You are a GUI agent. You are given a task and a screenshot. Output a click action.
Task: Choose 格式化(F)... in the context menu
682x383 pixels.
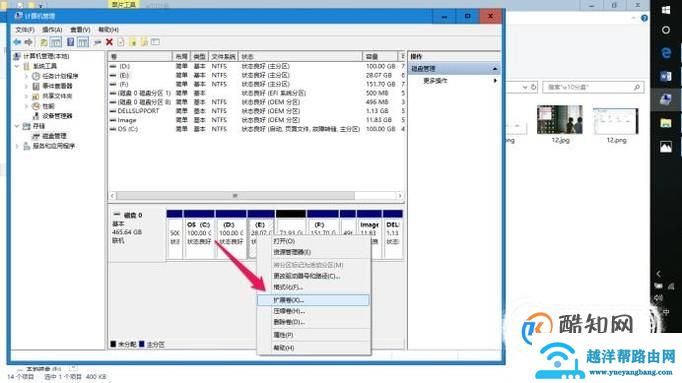(313, 287)
